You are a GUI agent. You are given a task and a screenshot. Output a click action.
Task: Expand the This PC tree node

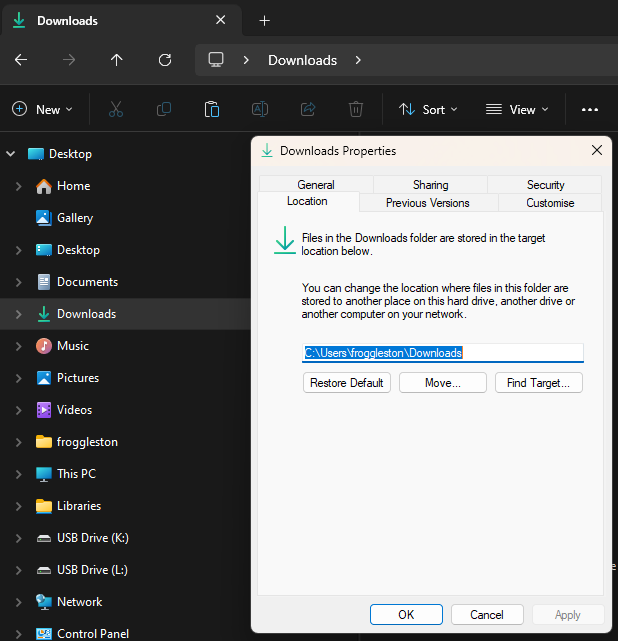(x=18, y=474)
